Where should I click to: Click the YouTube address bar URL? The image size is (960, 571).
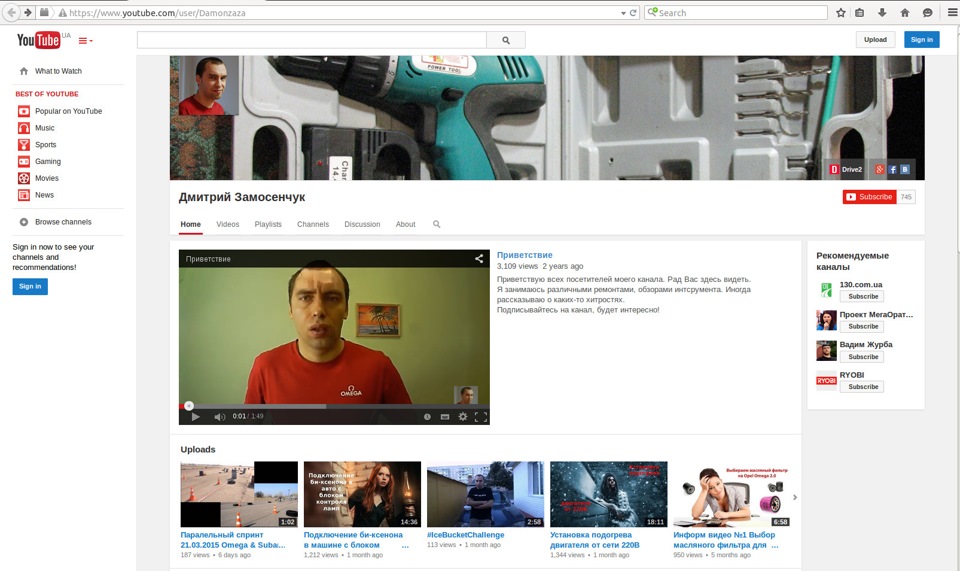[x=157, y=13]
